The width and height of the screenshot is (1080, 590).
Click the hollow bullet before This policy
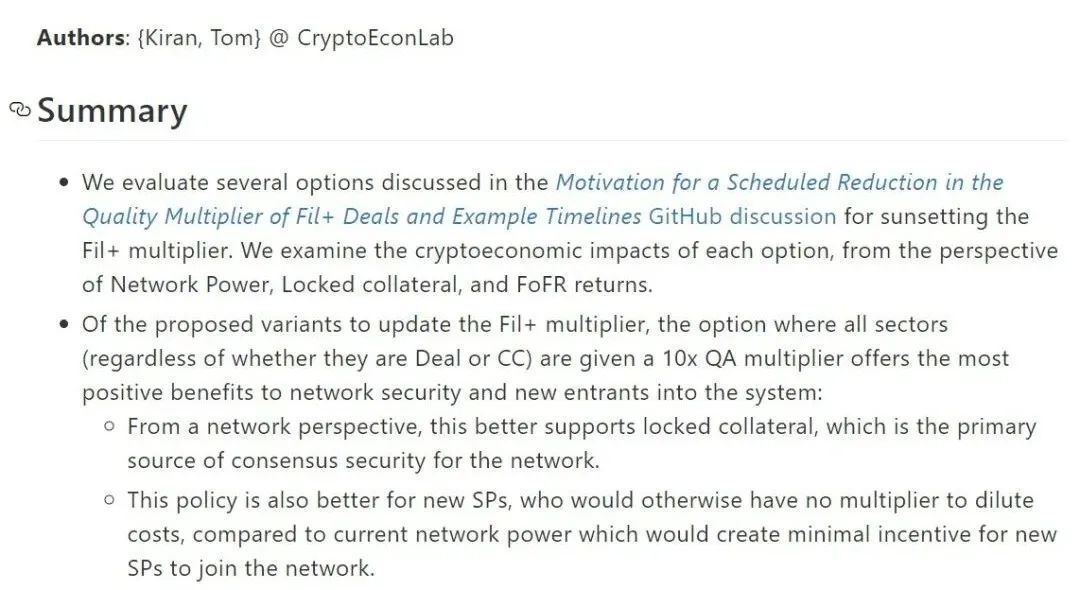109,501
